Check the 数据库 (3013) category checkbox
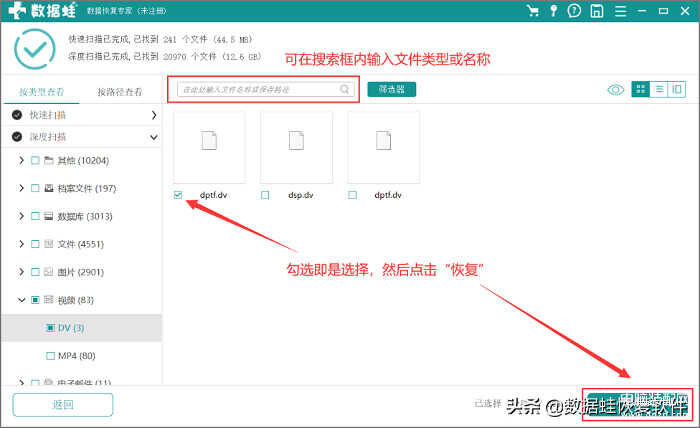Screen dimensions: 700x428 click(x=35, y=215)
